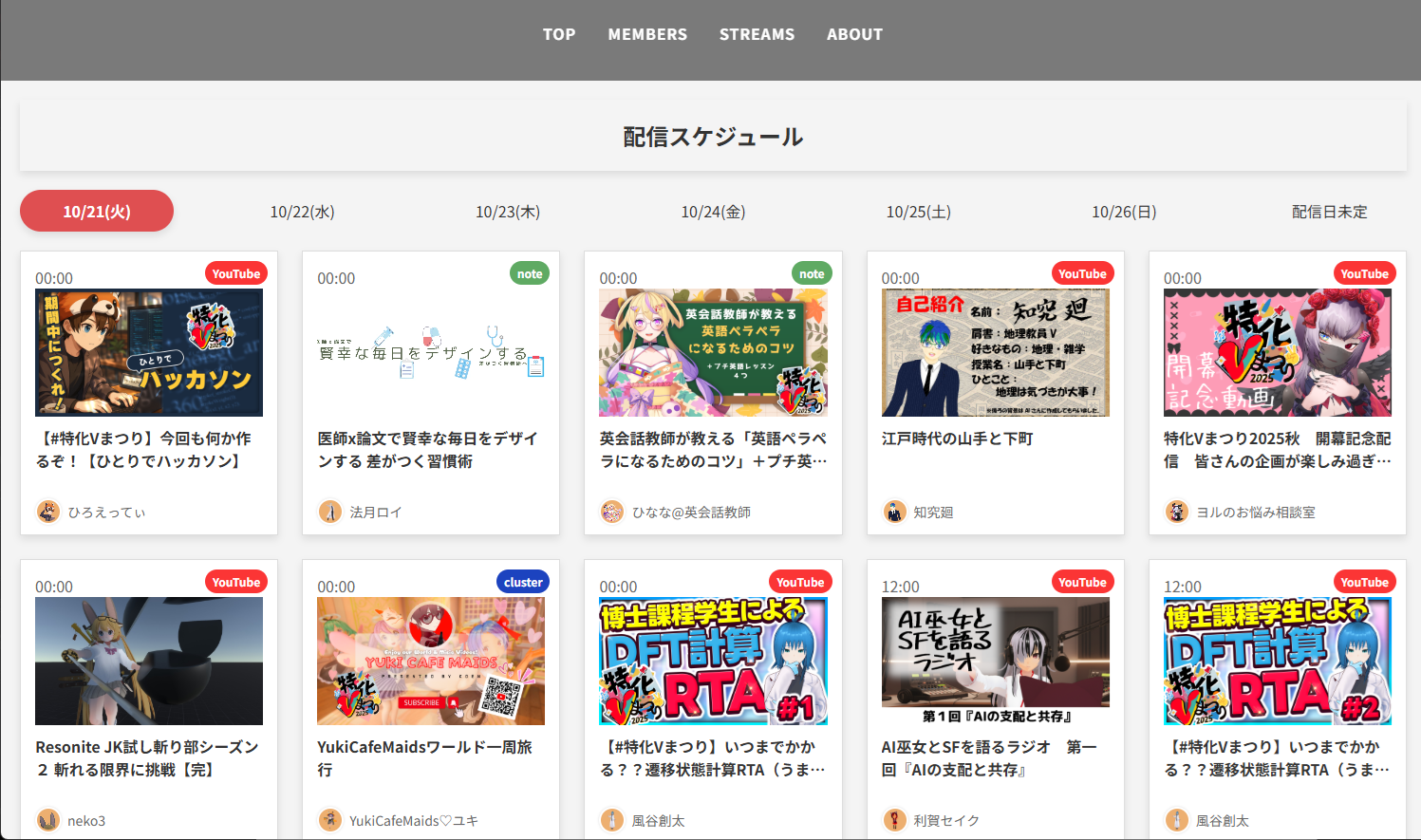The image size is (1421, 840).
Task: Click 知究廻's avatar icon
Action: [894, 512]
